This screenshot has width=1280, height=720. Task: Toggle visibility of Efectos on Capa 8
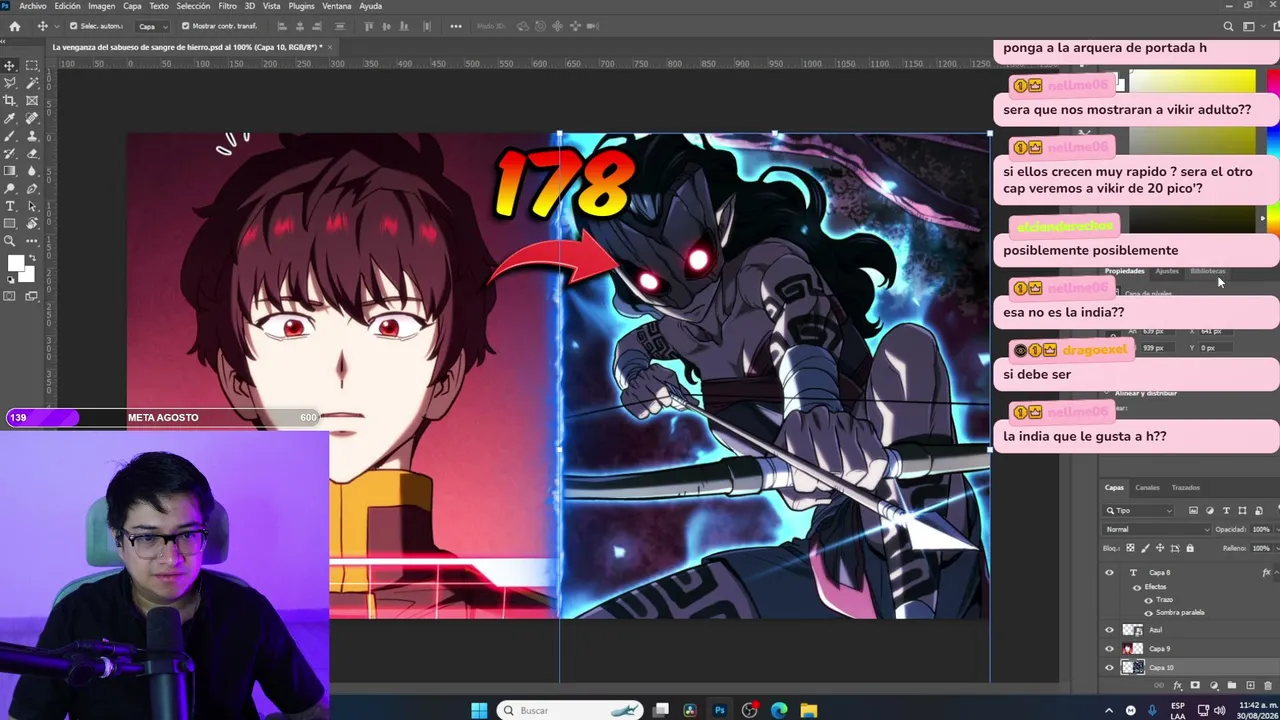coord(1137,587)
